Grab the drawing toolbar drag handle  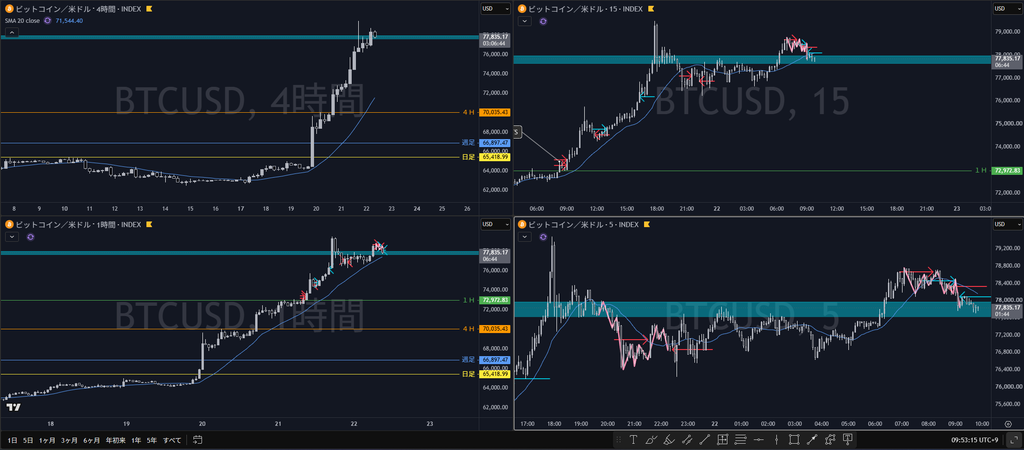tap(618, 440)
